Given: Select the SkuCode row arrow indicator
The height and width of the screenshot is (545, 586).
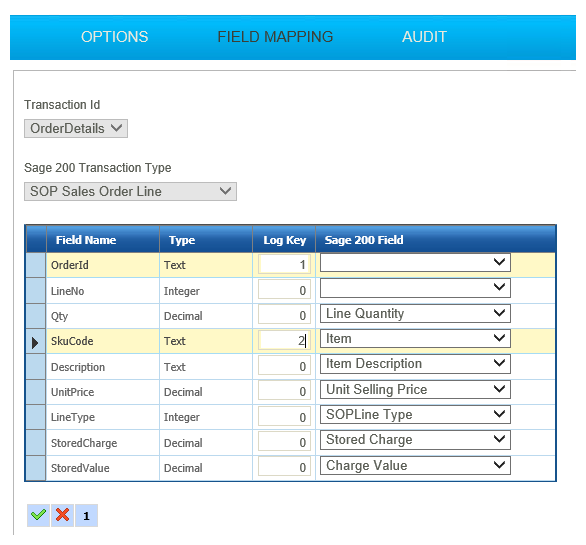Looking at the screenshot, I should 36,342.
